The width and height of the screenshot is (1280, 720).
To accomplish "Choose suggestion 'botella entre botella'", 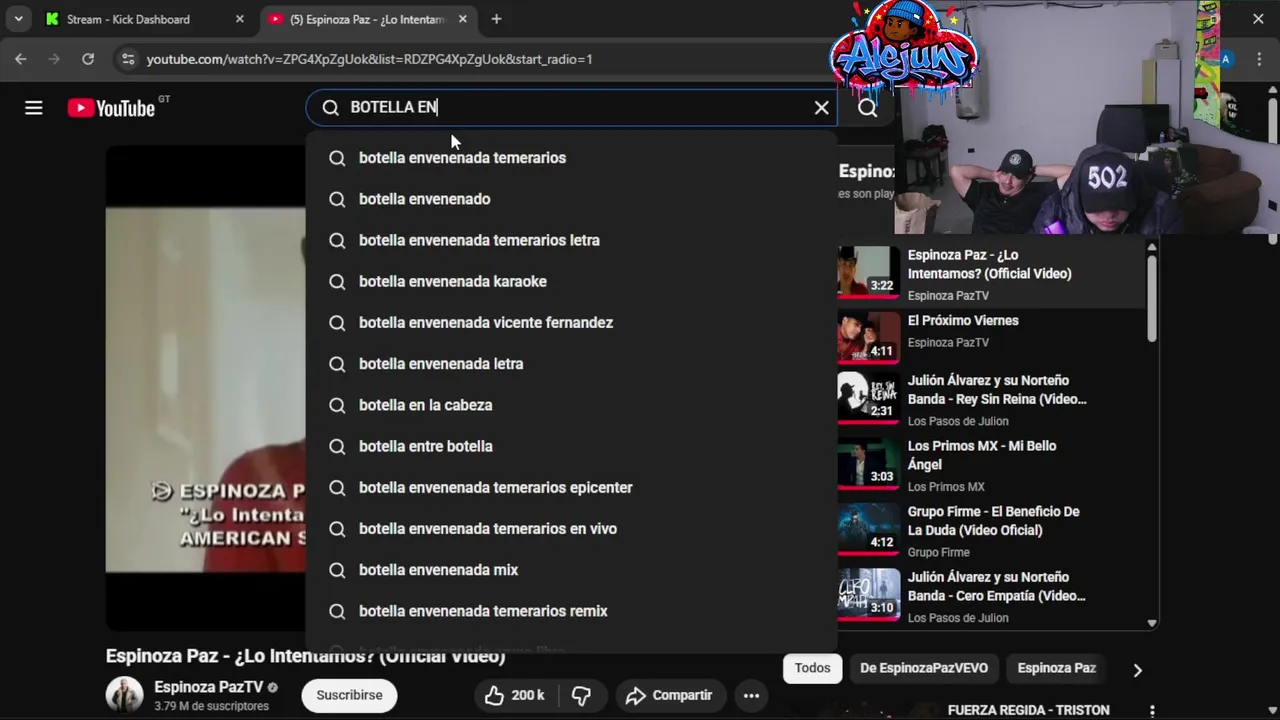I will 570,446.
